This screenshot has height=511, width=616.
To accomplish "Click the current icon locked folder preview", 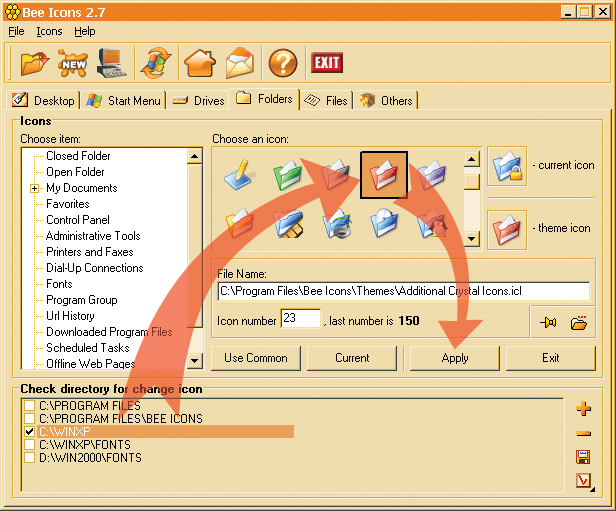I will [507, 166].
